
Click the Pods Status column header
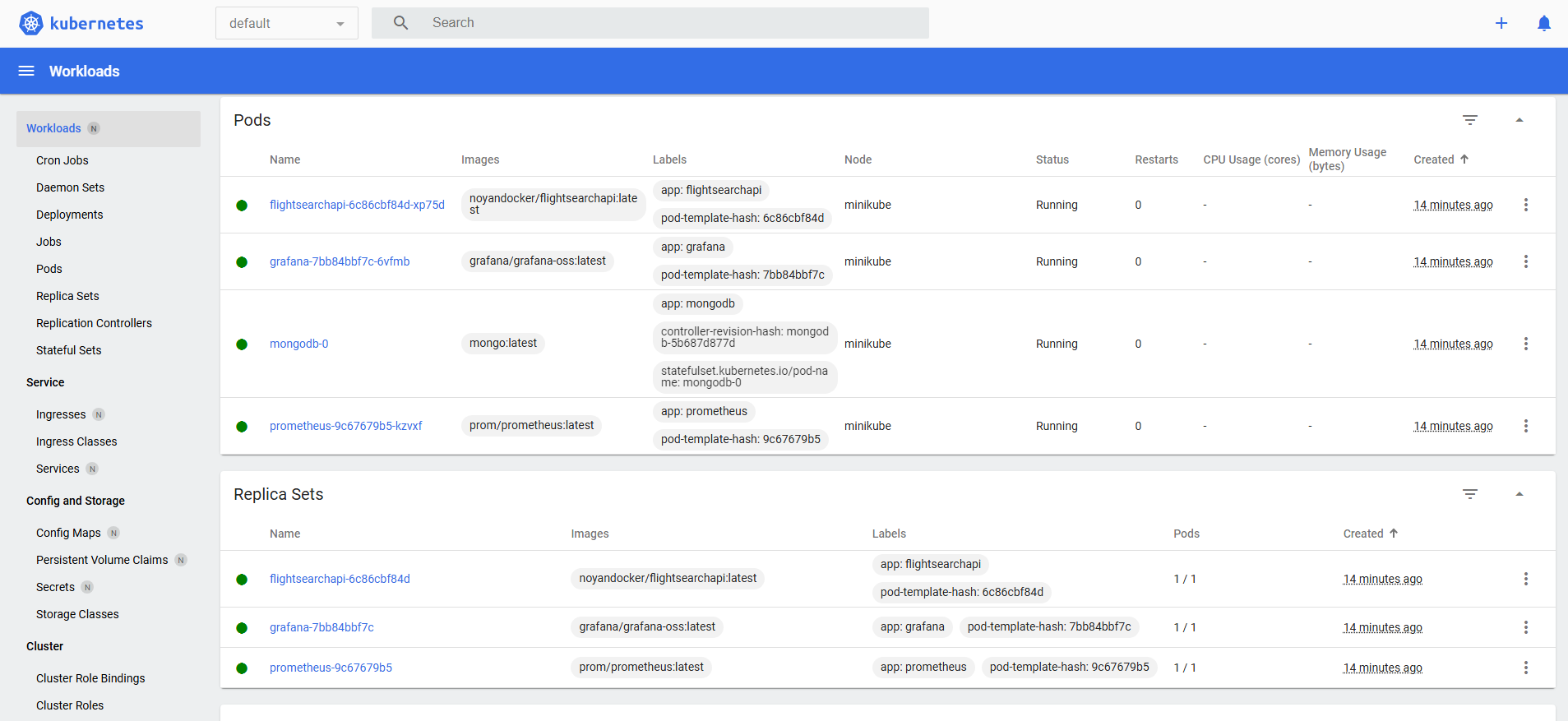1052,159
